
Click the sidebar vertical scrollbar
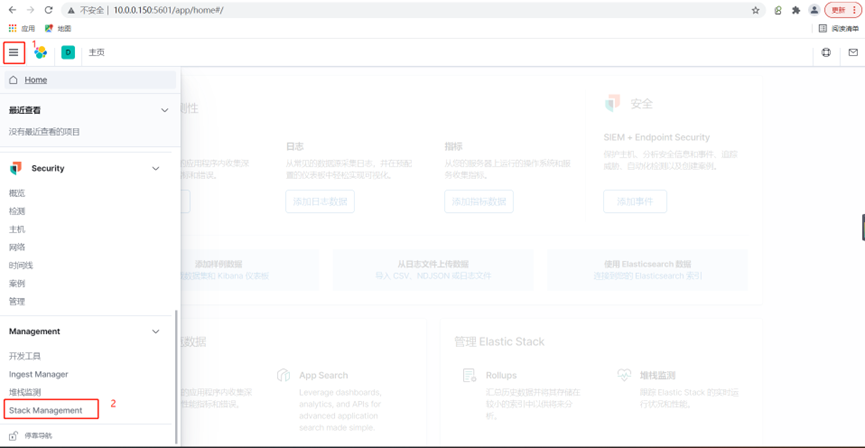[177, 375]
